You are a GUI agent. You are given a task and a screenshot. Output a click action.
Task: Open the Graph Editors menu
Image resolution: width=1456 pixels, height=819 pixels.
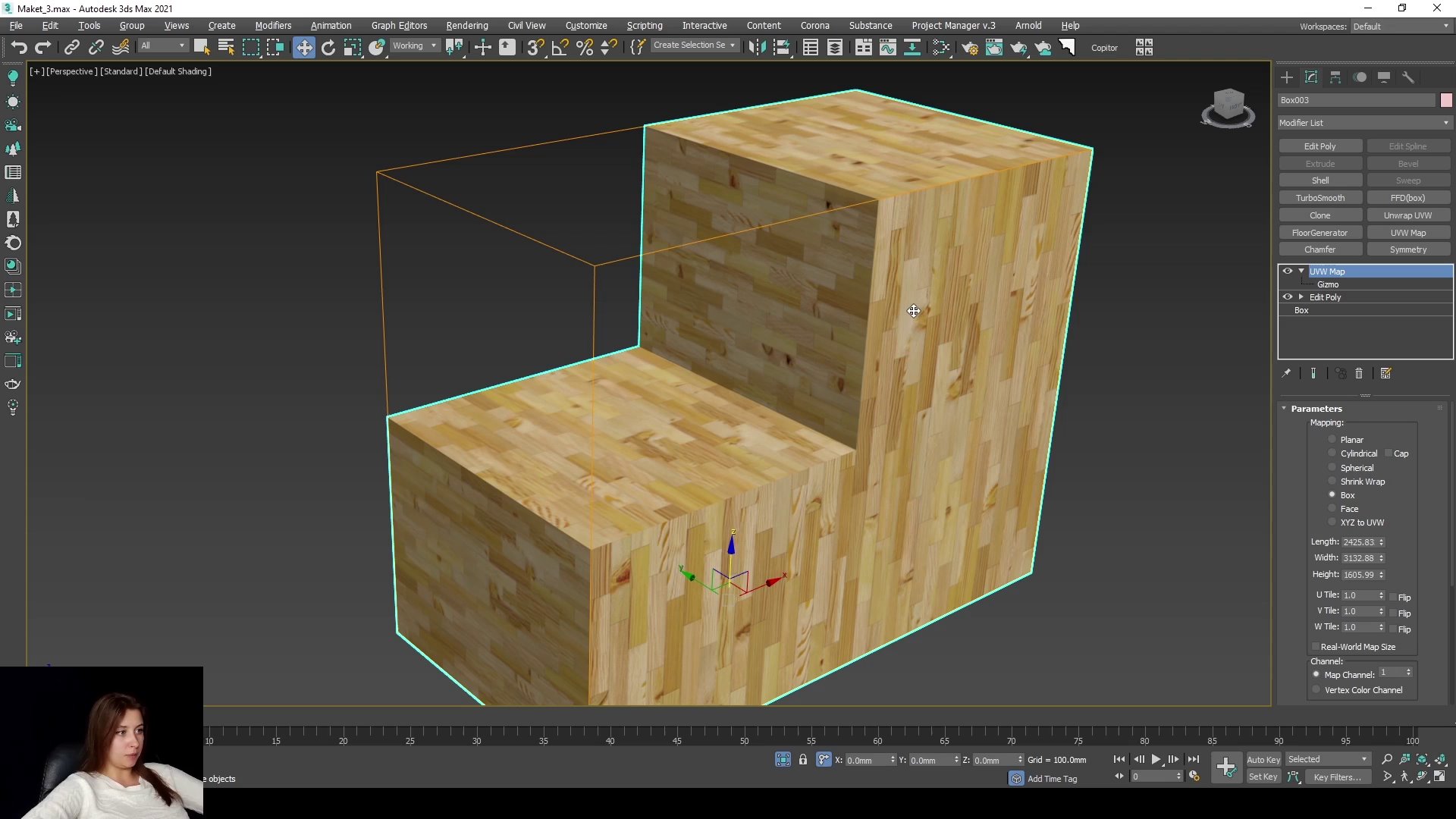[399, 25]
